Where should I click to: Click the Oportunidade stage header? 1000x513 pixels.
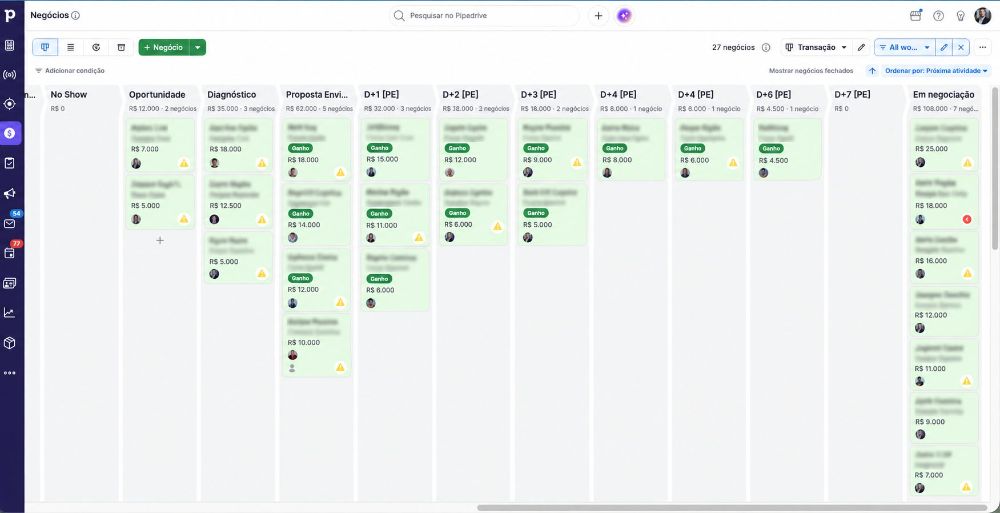pos(157,94)
